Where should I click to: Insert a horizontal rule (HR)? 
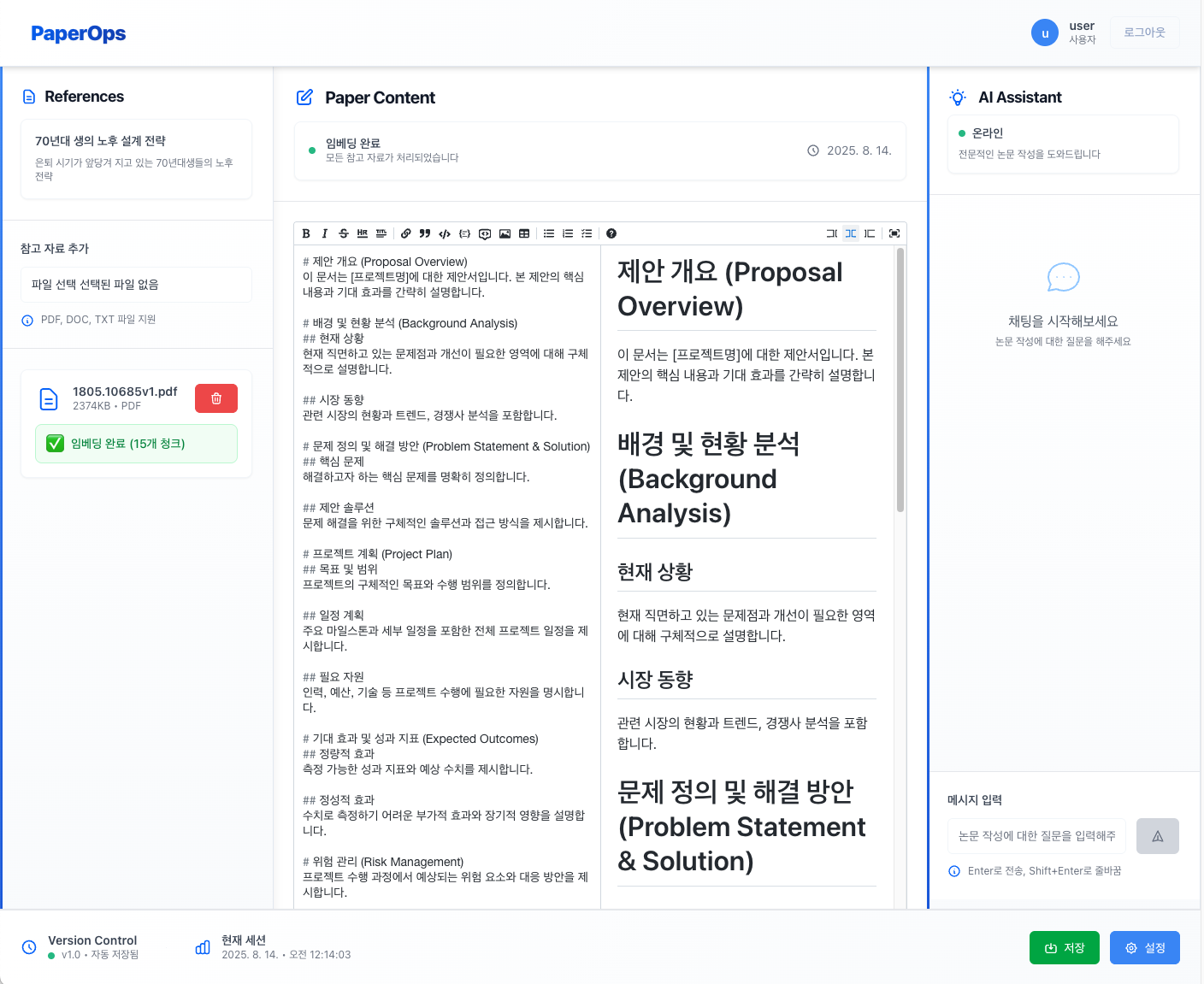pos(363,233)
